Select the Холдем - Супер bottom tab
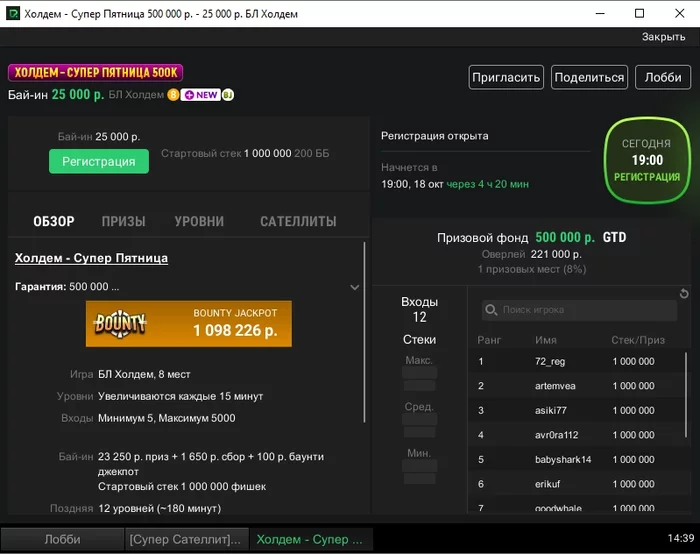Image resolution: width=700 pixels, height=554 pixels. (311, 539)
